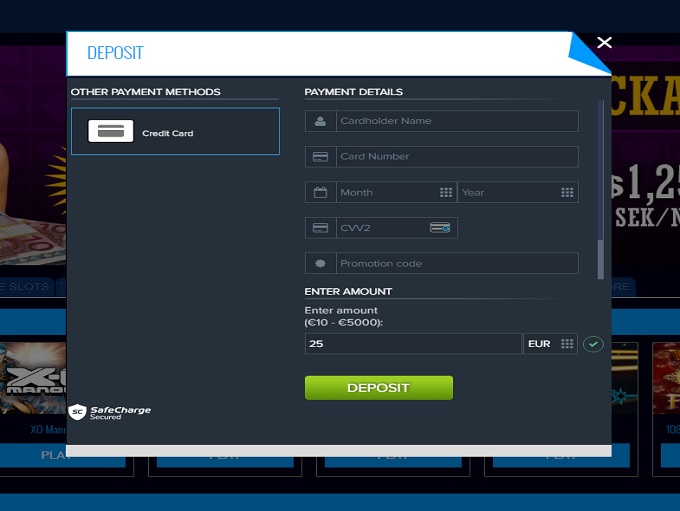Click the CVV2 input field
The height and width of the screenshot is (511, 680).
tap(382, 228)
